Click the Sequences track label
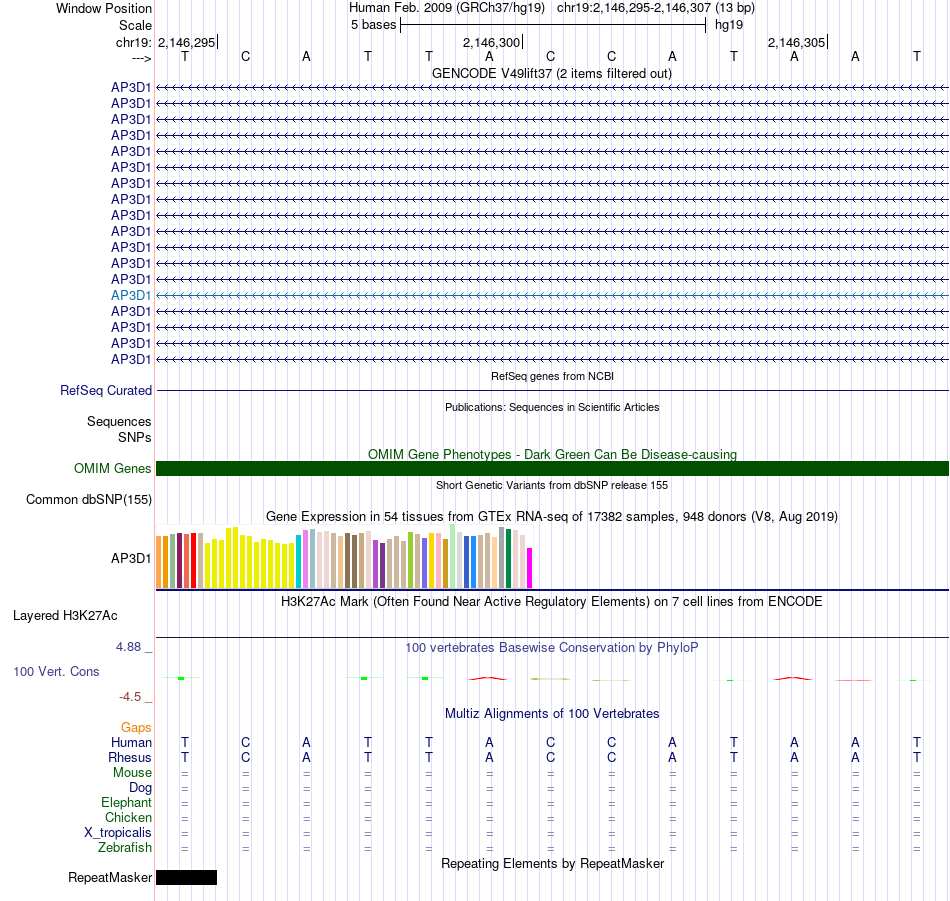950x901 pixels. pos(119,421)
